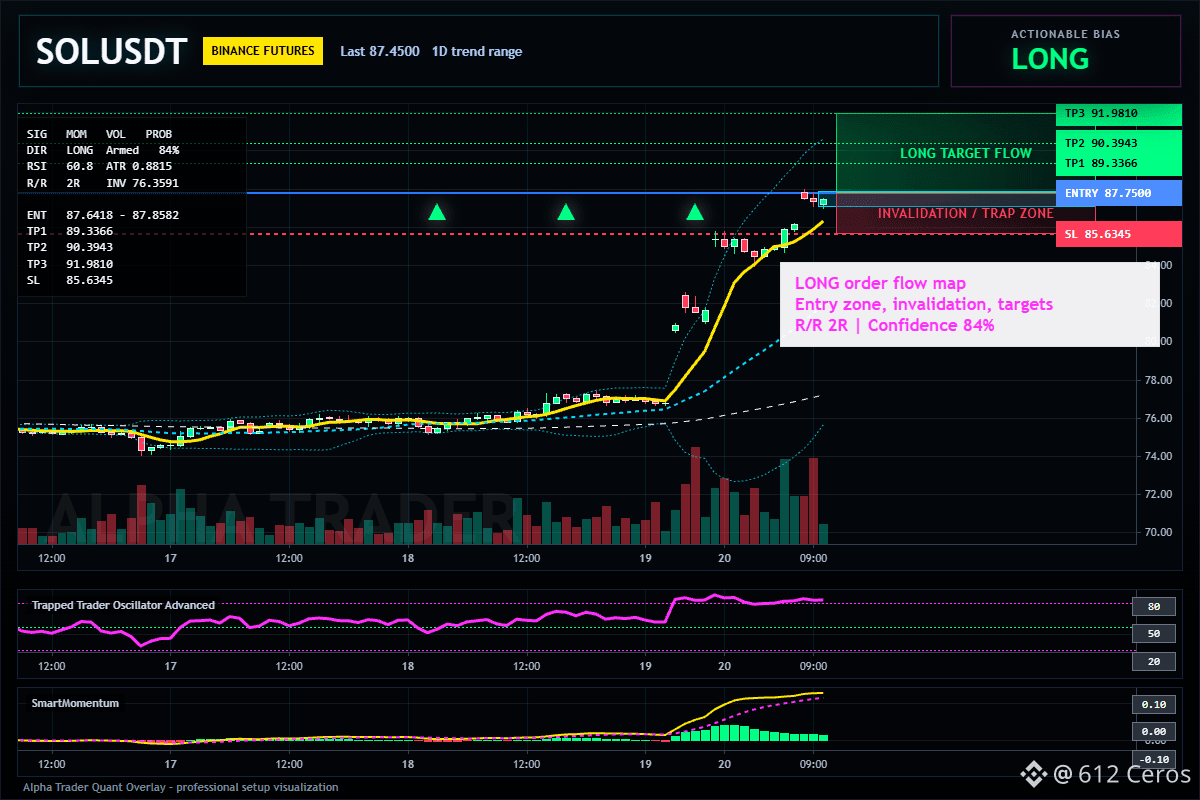1200x800 pixels.
Task: Select the TP3 91.9810 green price tag
Action: (1118, 114)
